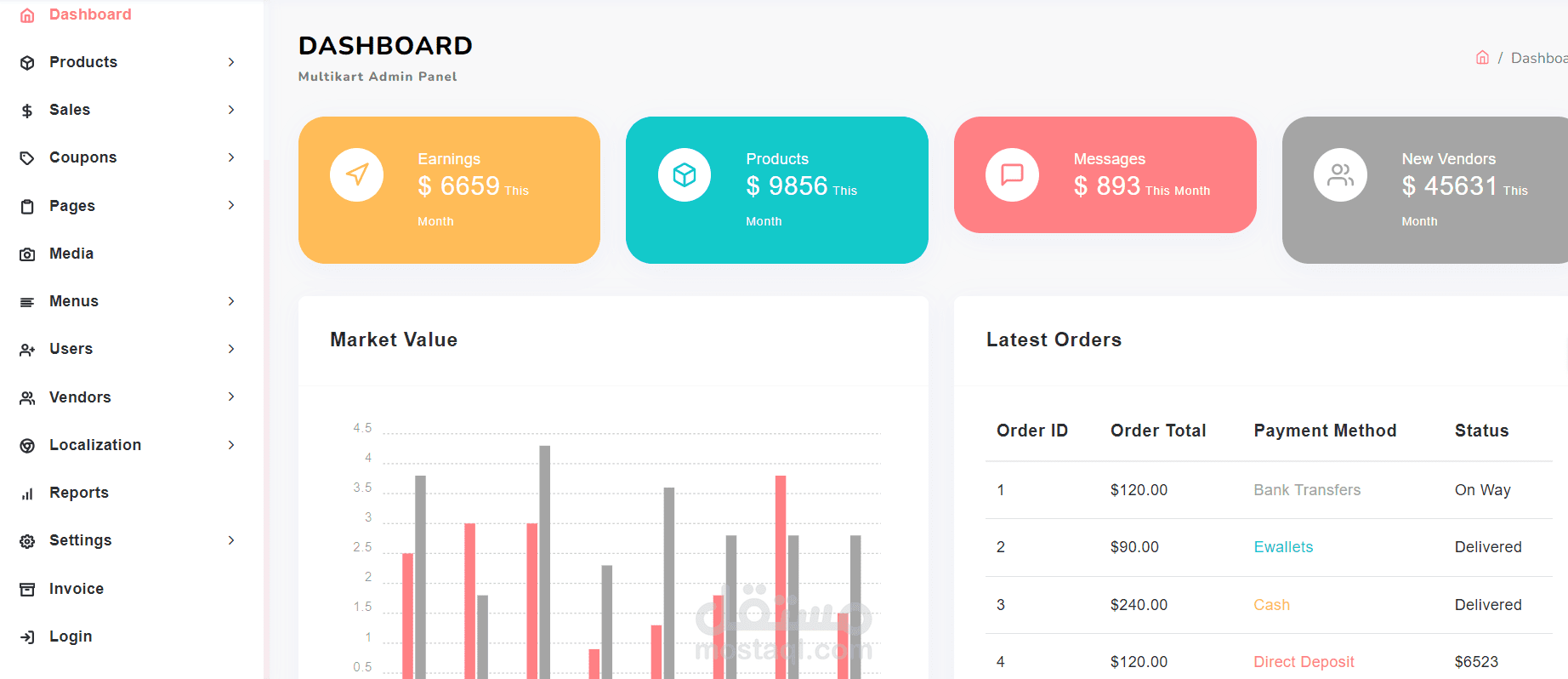Image resolution: width=1568 pixels, height=679 pixels.
Task: Click the Ewallets payment link
Action: pyautogui.click(x=1283, y=547)
